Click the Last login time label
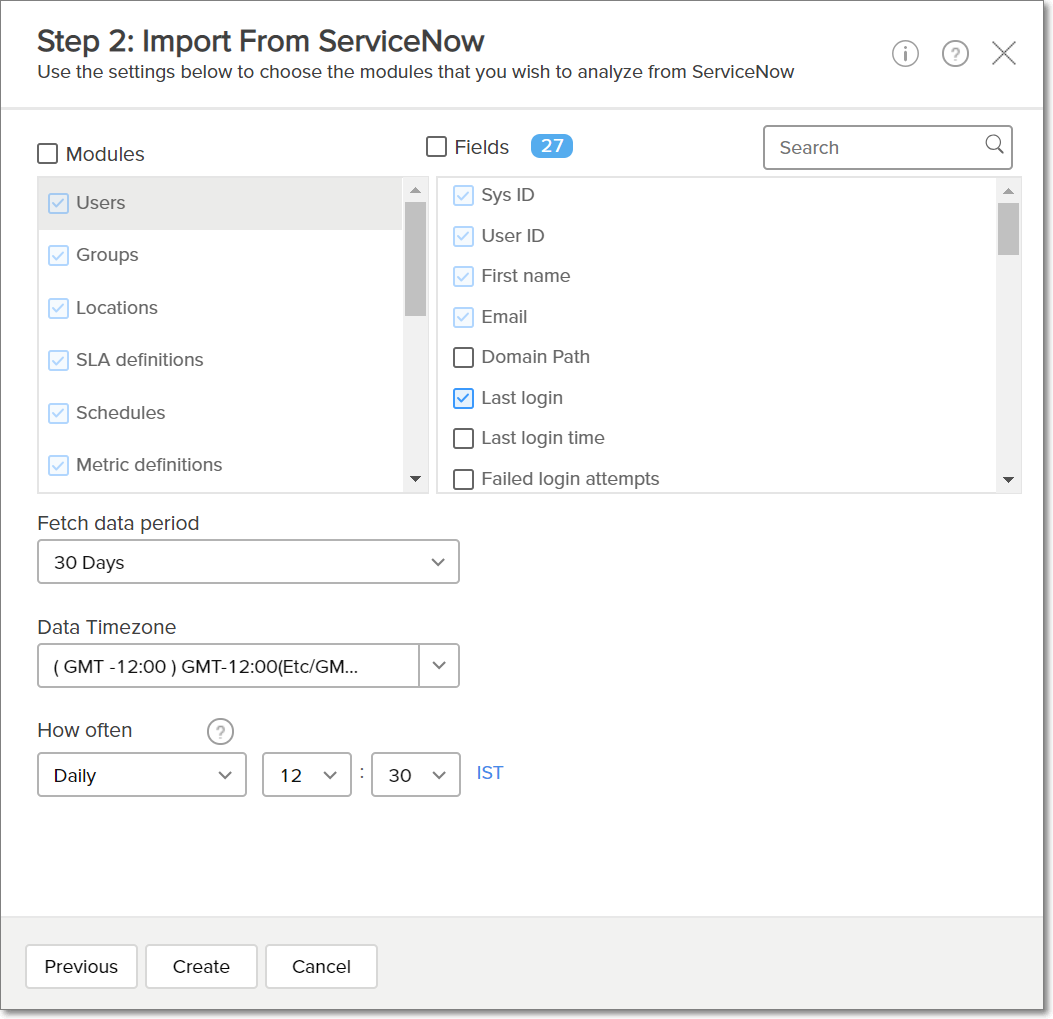This screenshot has height=1019, width=1053. [x=543, y=438]
